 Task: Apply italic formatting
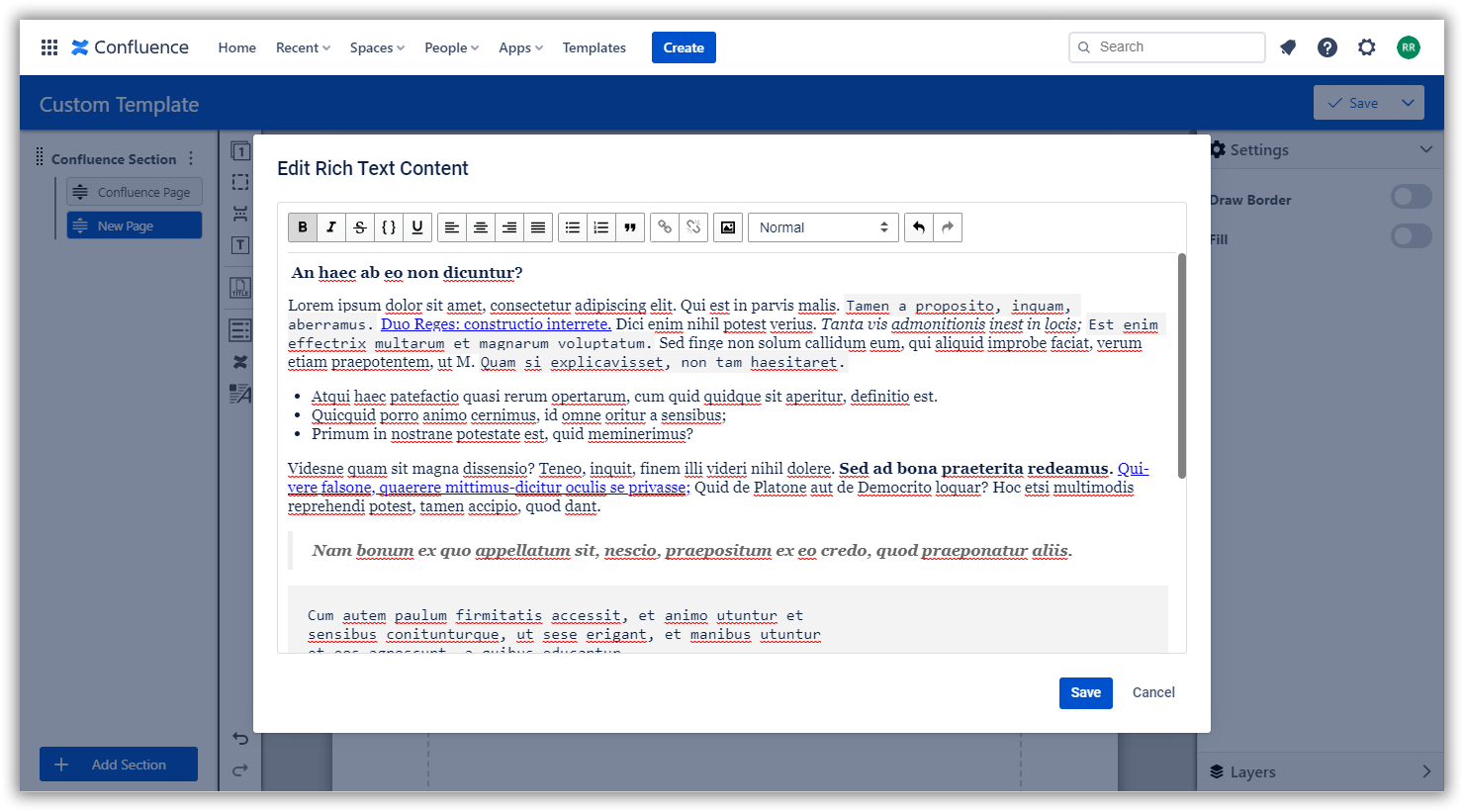click(331, 227)
